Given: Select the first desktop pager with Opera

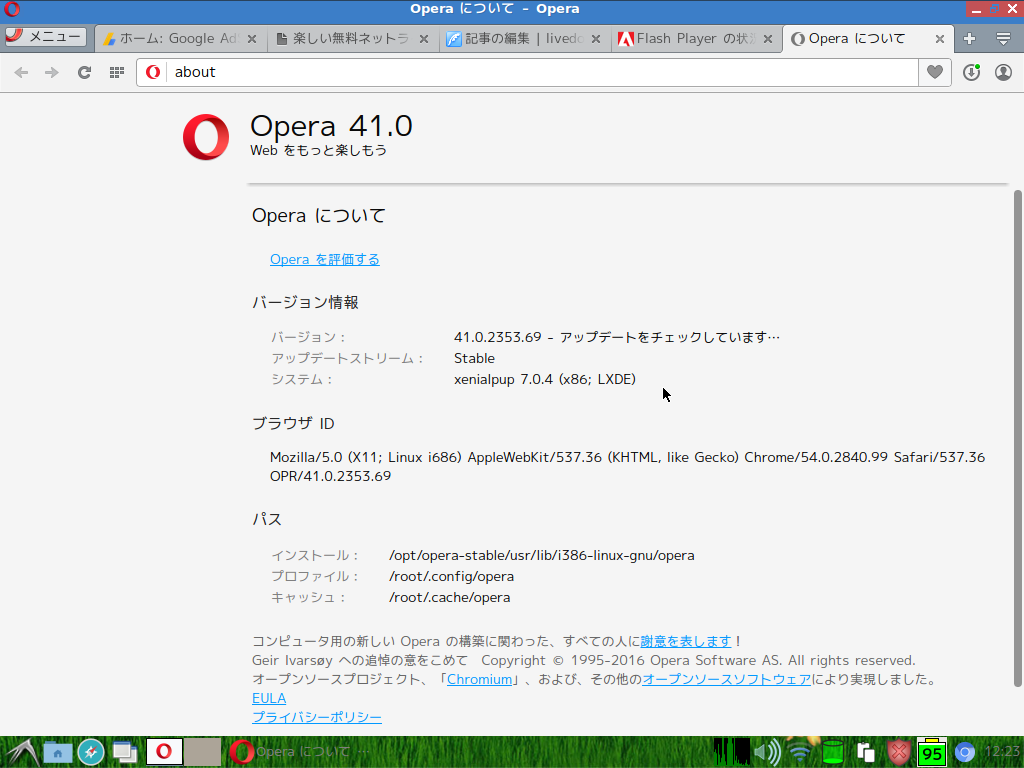Looking at the screenshot, I should point(164,752).
